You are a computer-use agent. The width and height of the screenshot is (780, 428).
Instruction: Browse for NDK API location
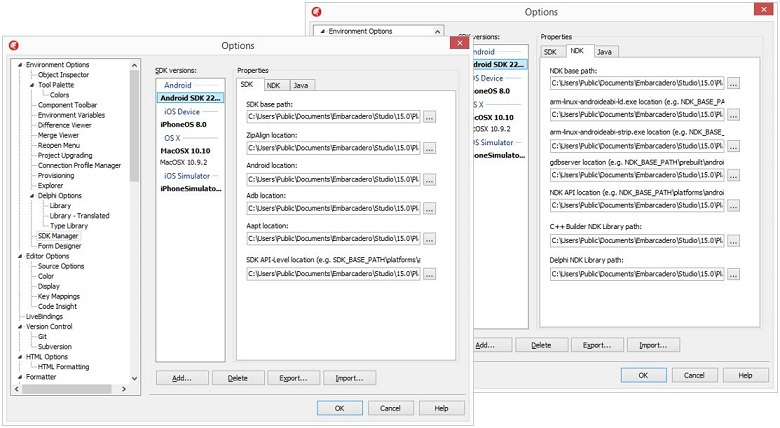click(x=733, y=206)
